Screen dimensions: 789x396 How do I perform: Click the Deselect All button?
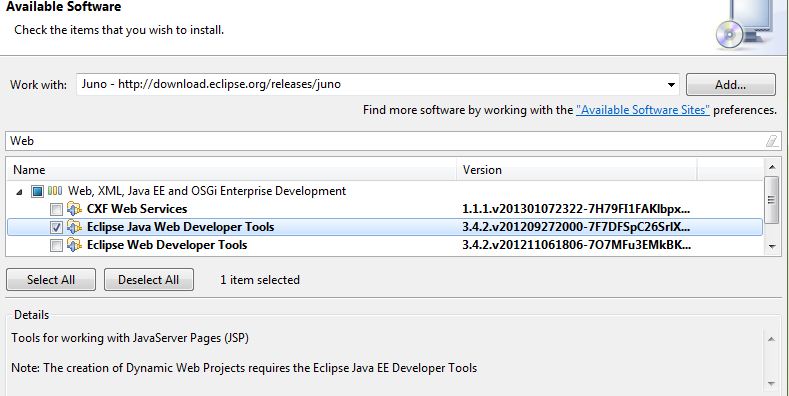tap(148, 280)
